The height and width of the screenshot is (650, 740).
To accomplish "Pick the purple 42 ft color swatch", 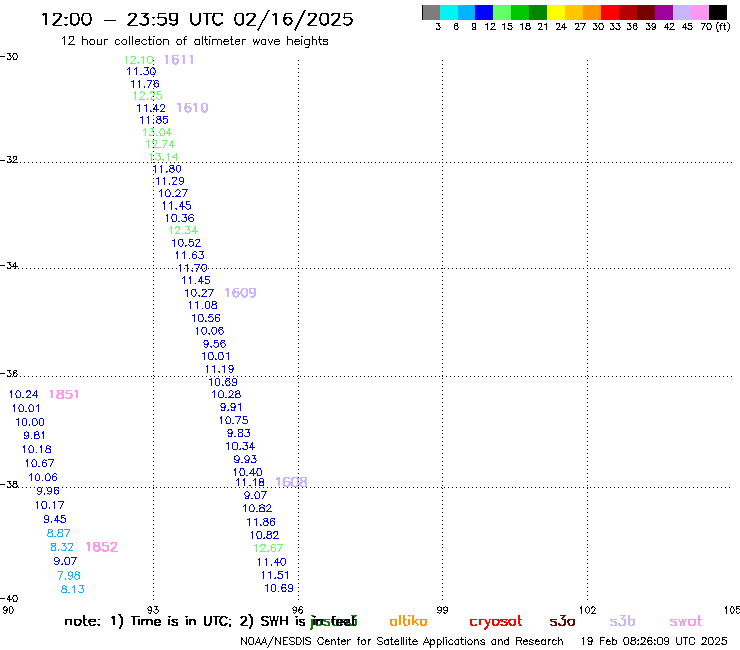I will pyautogui.click(x=664, y=13).
